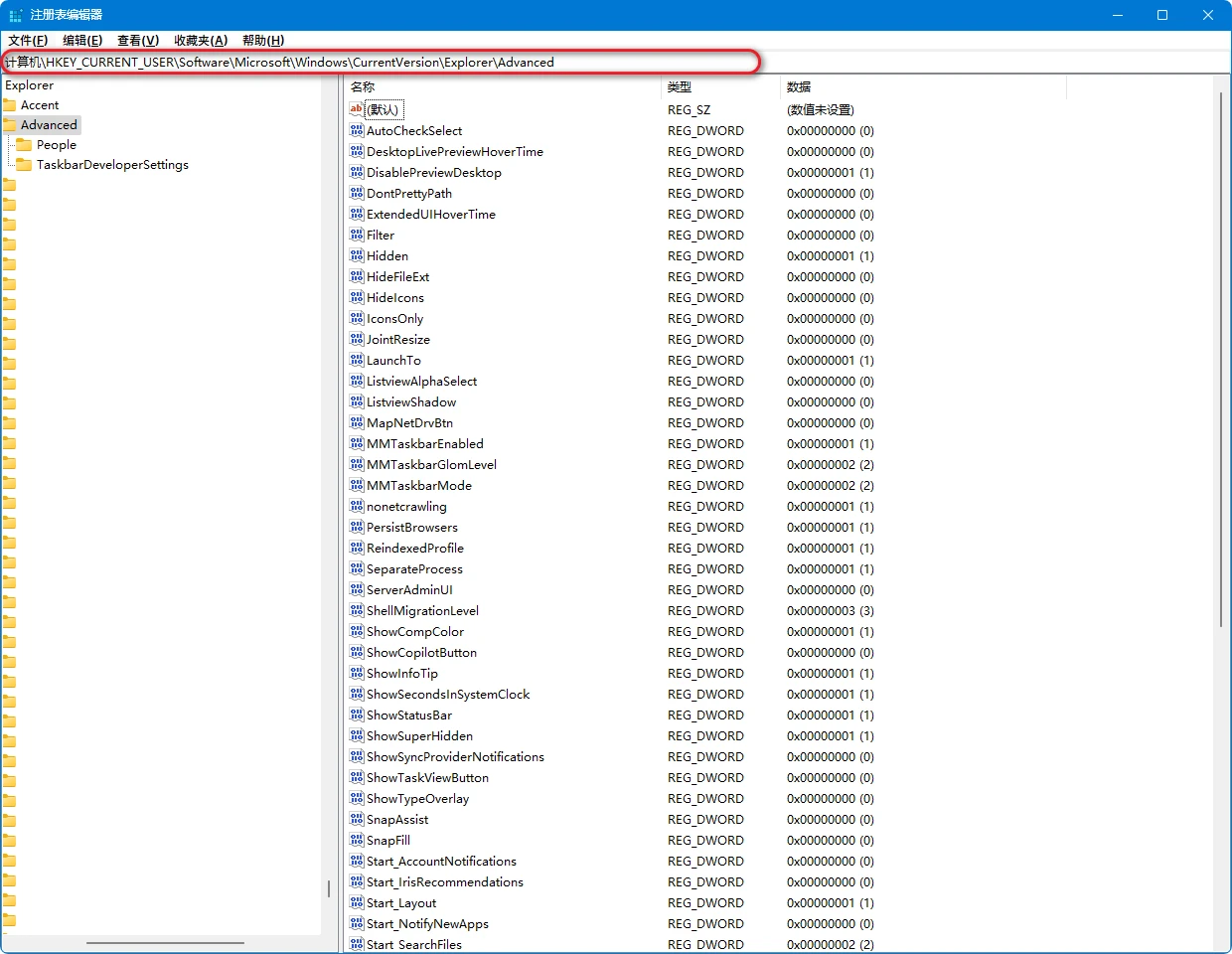Viewport: 1232px width, 954px height.
Task: Click the values list vertical scrollbar
Action: tap(1221, 358)
